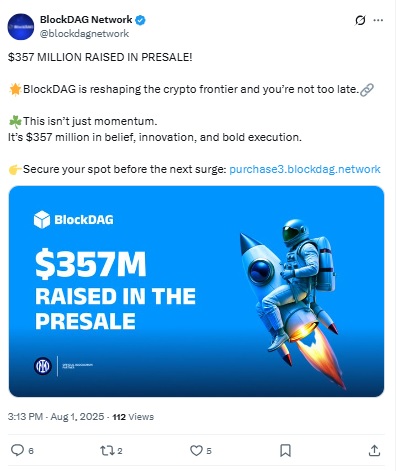397x471 pixels.
Task: Like the post with heart icon
Action: pos(196,451)
